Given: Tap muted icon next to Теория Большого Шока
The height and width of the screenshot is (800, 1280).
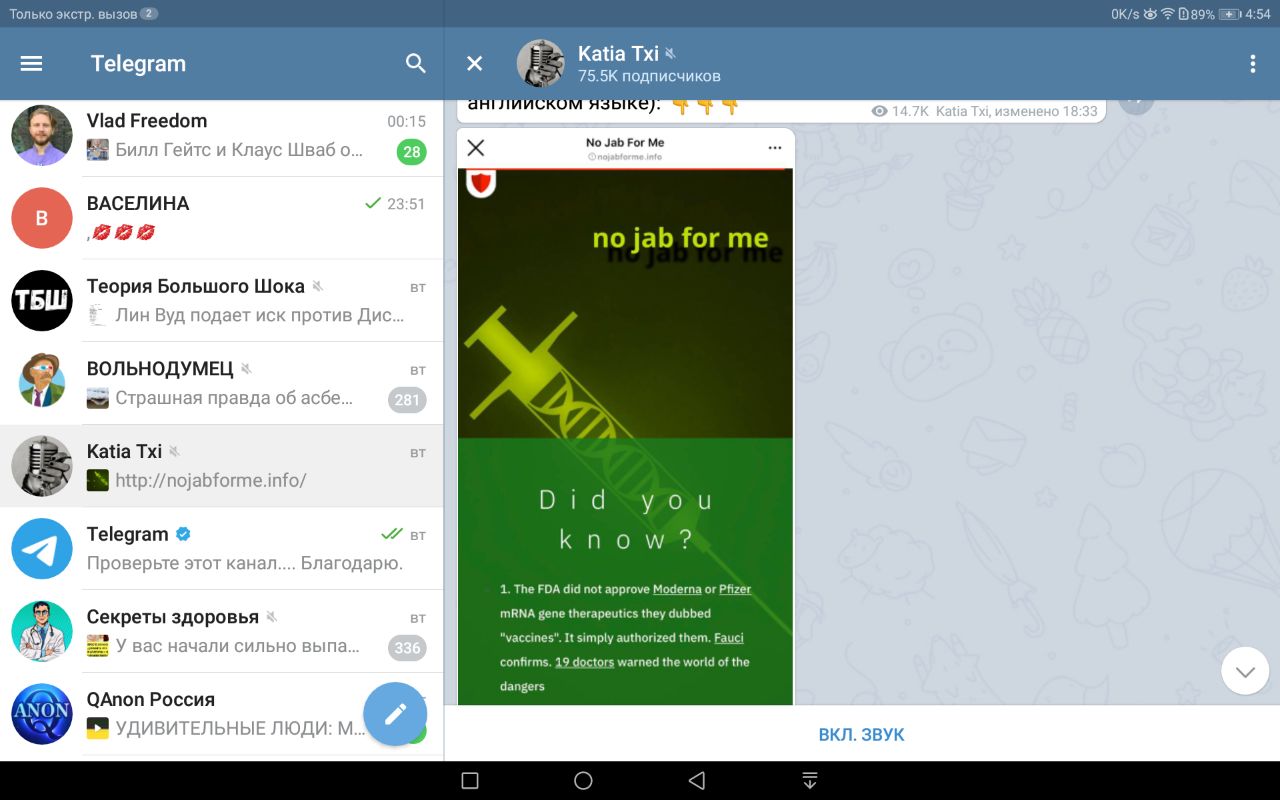Looking at the screenshot, I should [x=317, y=286].
